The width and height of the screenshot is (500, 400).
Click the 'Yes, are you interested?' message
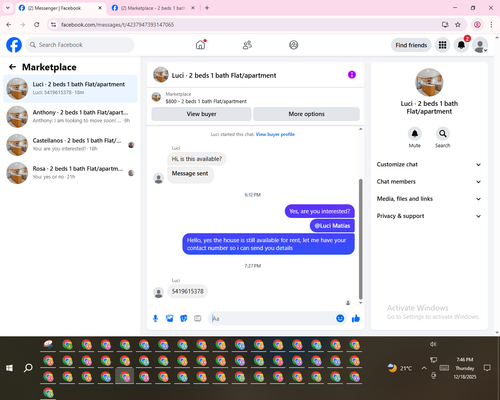[320, 211]
